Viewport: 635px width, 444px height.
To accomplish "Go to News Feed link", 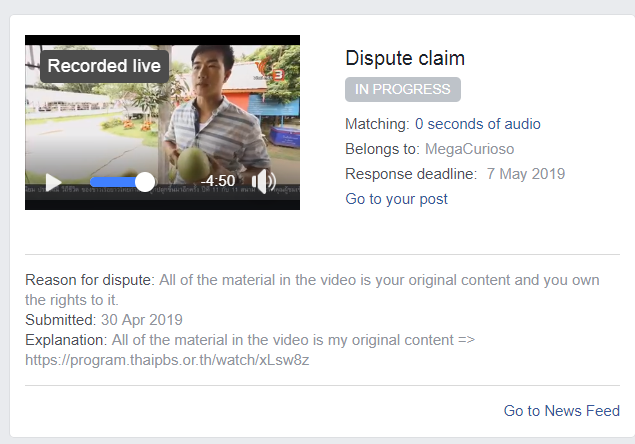I will pyautogui.click(x=562, y=411).
